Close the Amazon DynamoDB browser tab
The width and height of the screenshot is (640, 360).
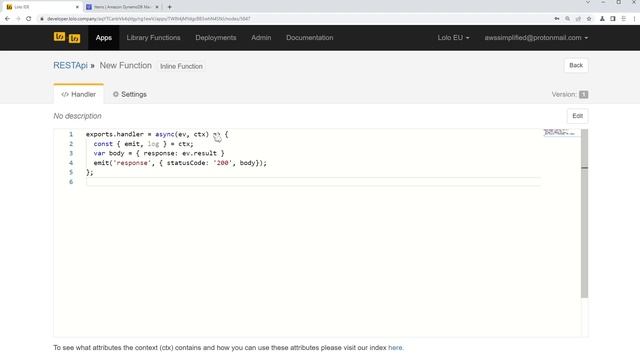click(x=157, y=7)
